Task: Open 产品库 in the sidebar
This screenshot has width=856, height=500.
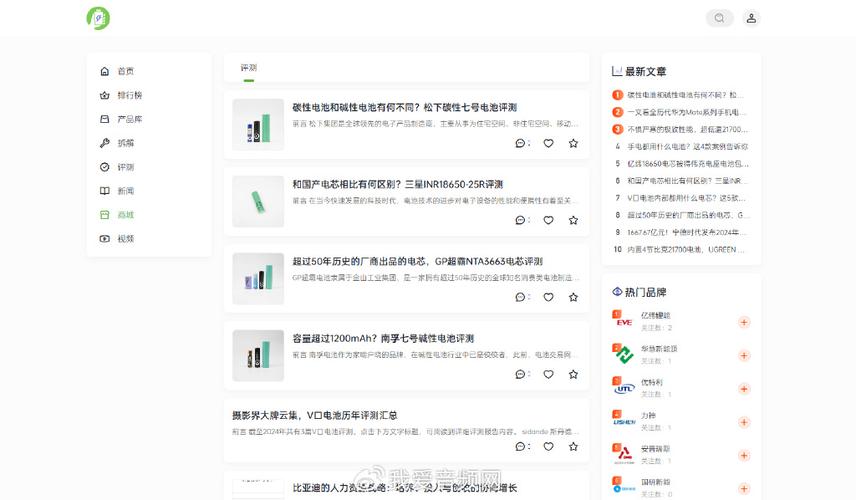Action: coord(129,119)
